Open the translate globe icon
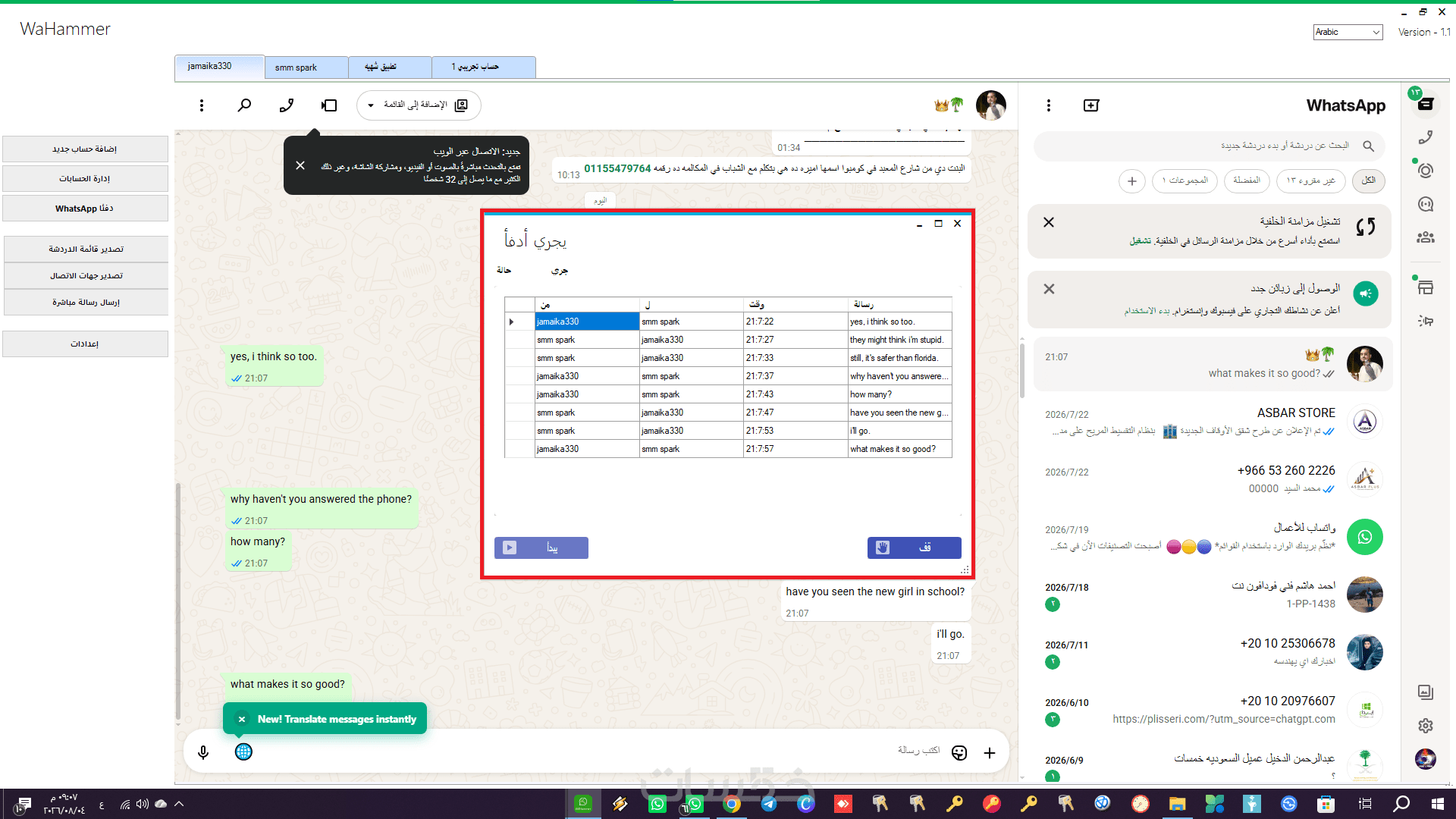Image resolution: width=1456 pixels, height=819 pixels. coord(243,752)
